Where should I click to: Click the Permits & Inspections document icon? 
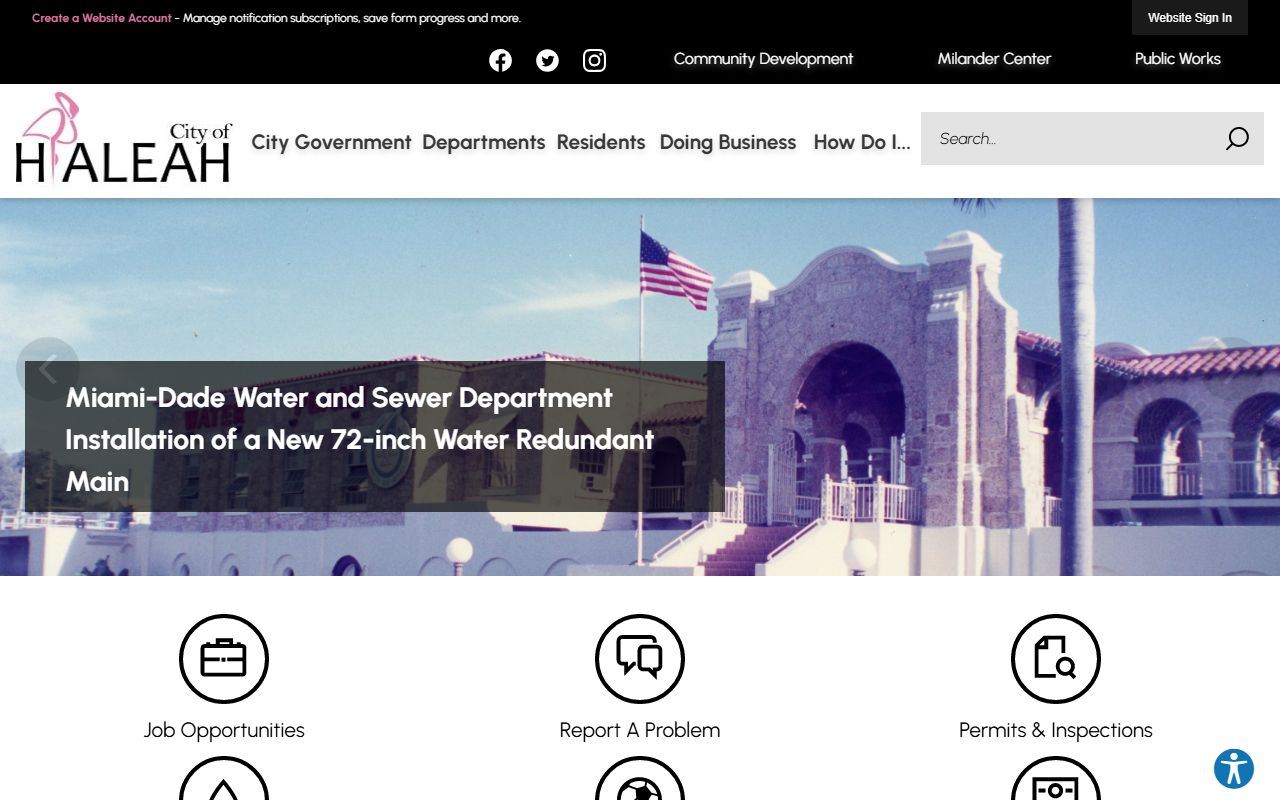click(x=1056, y=659)
